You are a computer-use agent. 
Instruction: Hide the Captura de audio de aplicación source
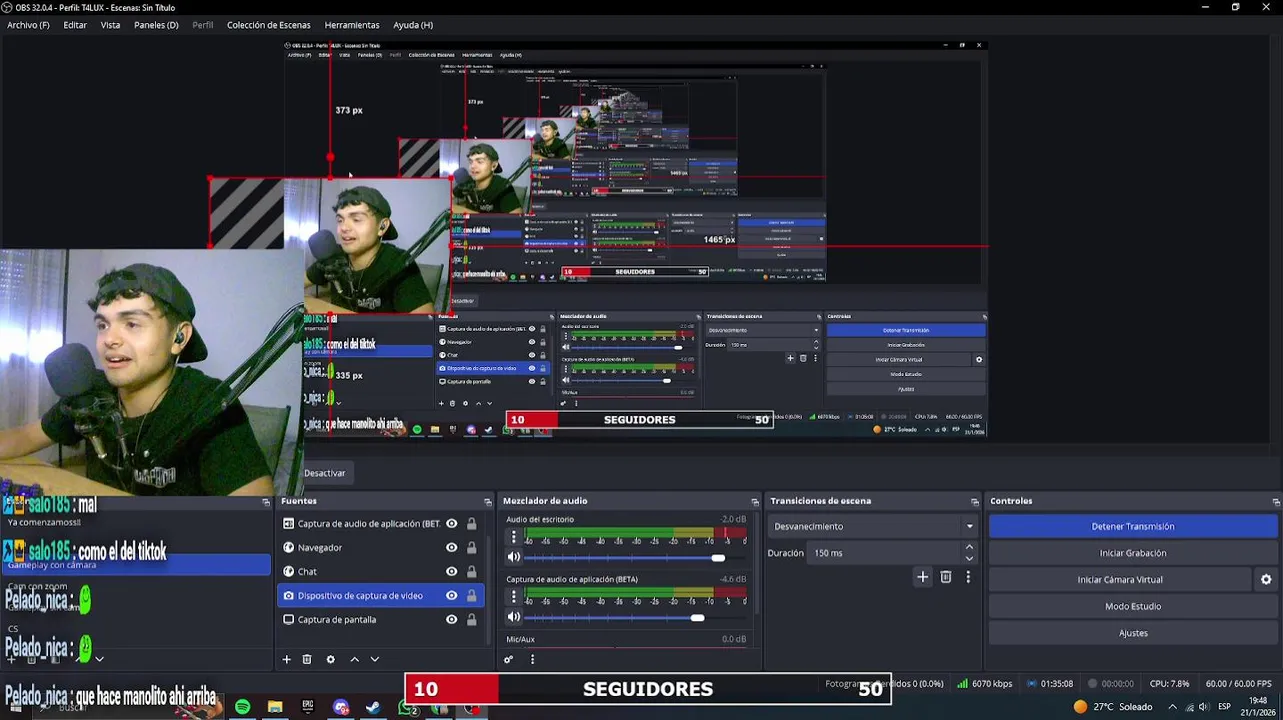[x=451, y=523]
